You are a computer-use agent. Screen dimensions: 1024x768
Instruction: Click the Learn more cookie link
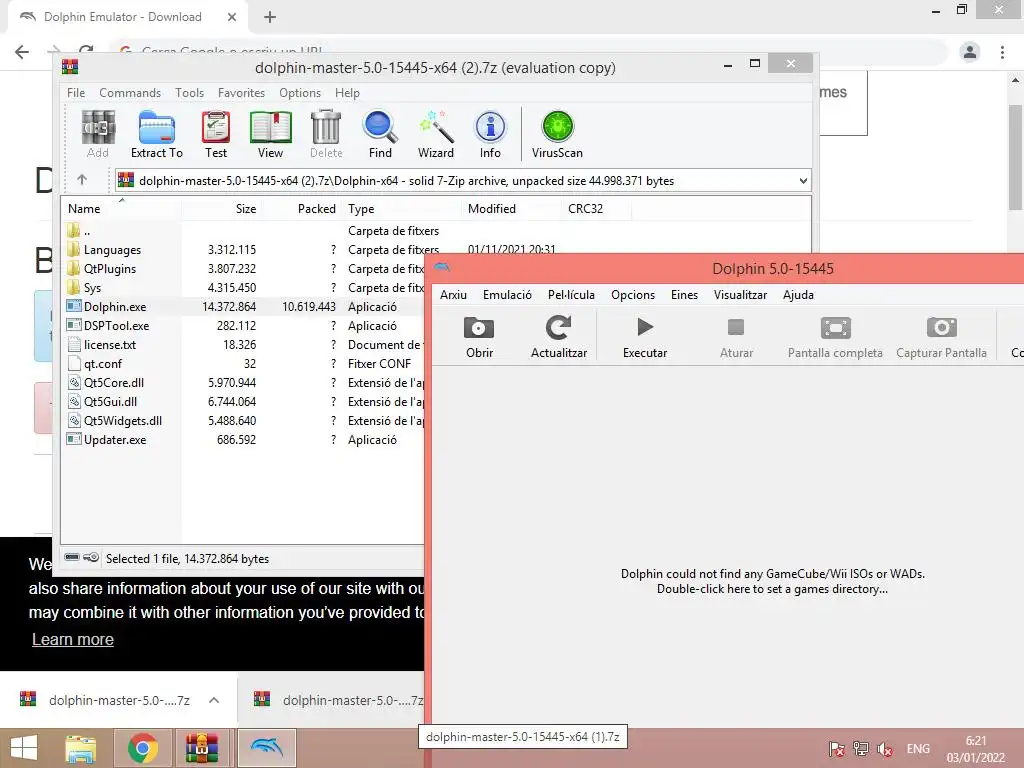tap(73, 639)
